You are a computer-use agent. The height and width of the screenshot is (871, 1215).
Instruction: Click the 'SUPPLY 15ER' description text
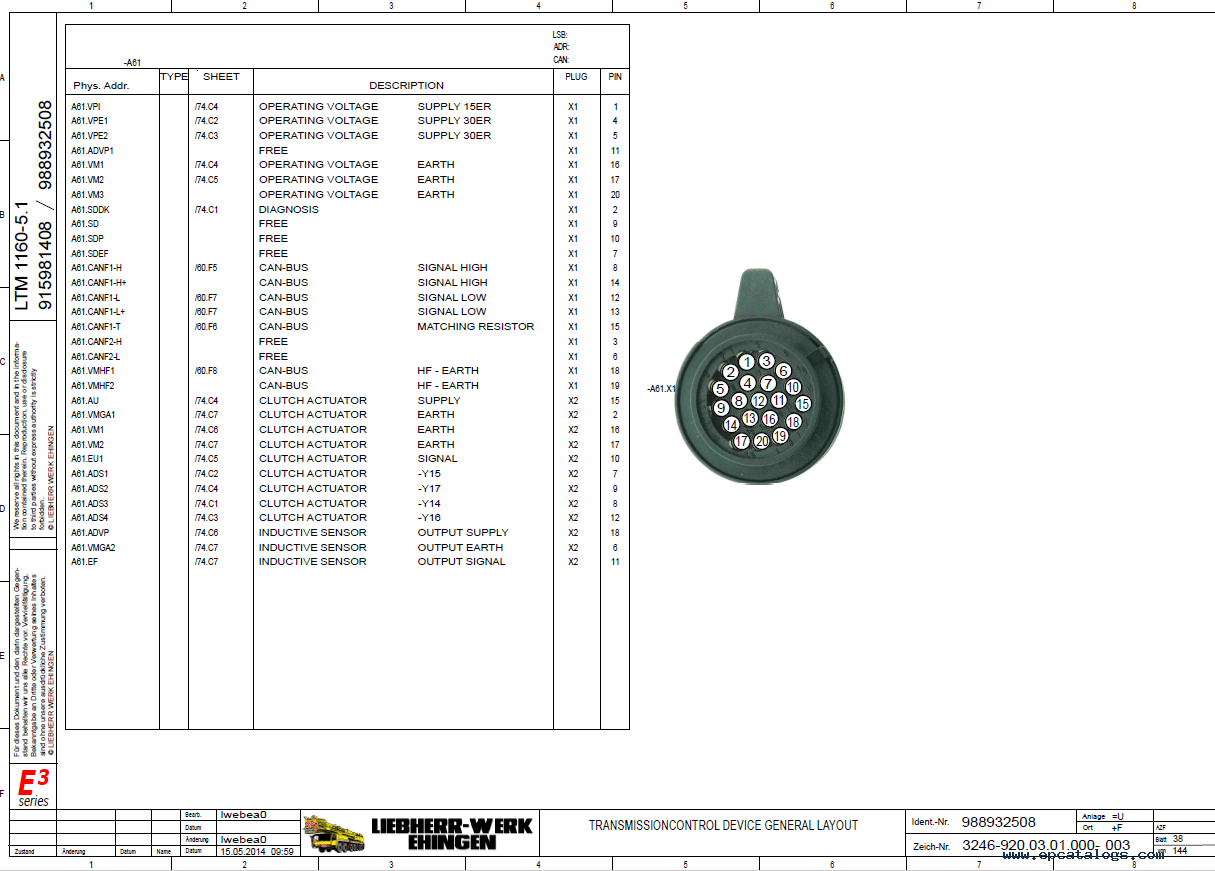(455, 106)
